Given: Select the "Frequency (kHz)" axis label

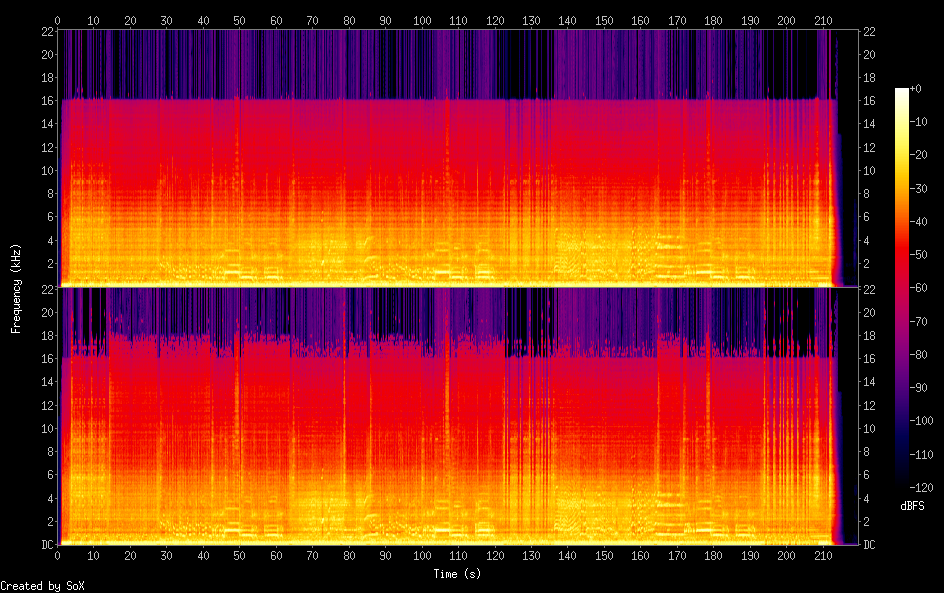Looking at the screenshot, I should click(16, 288).
